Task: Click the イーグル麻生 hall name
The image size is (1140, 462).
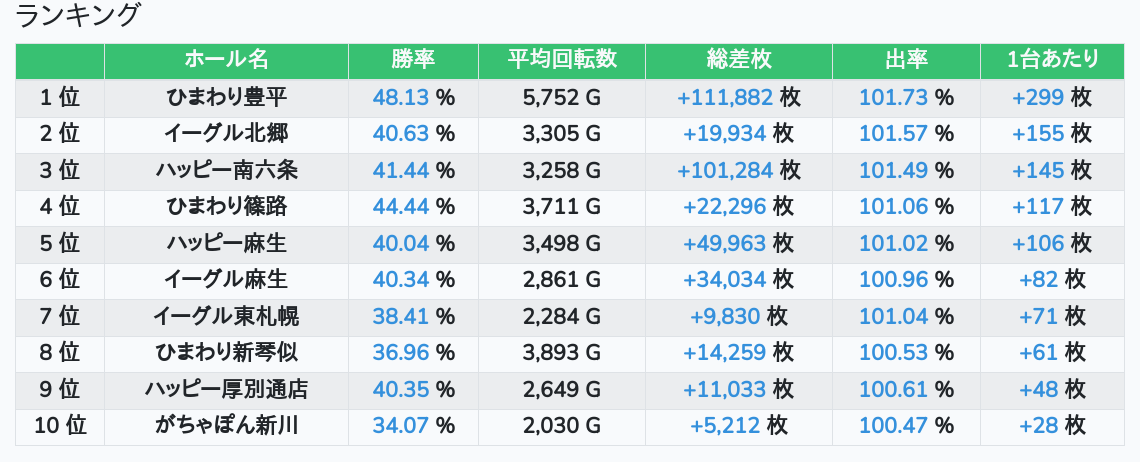Action: (x=226, y=279)
